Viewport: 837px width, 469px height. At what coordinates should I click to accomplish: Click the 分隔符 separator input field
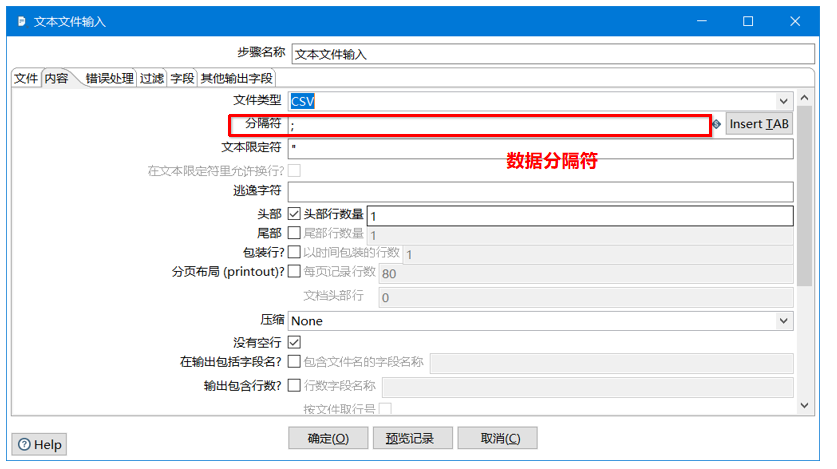pos(499,126)
